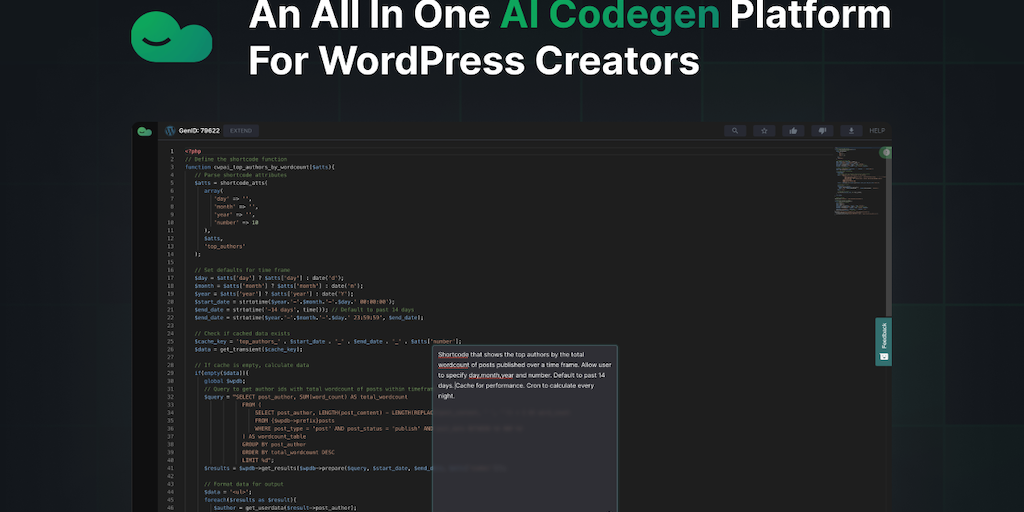
Task: Click the EXTEND button
Action: click(241, 131)
